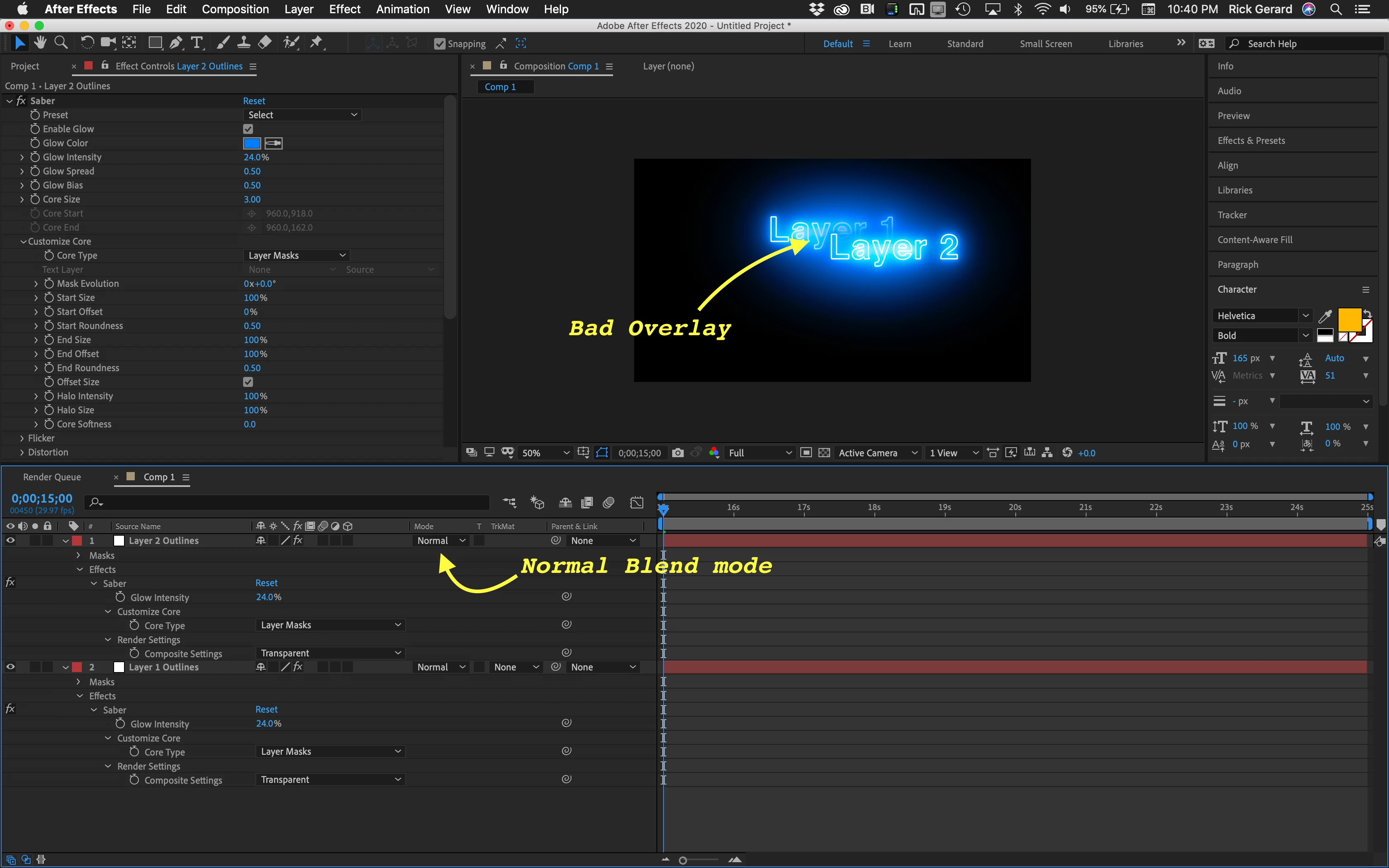Click Reset for Saber in Effect Controls
This screenshot has height=868, width=1389.
(x=254, y=101)
